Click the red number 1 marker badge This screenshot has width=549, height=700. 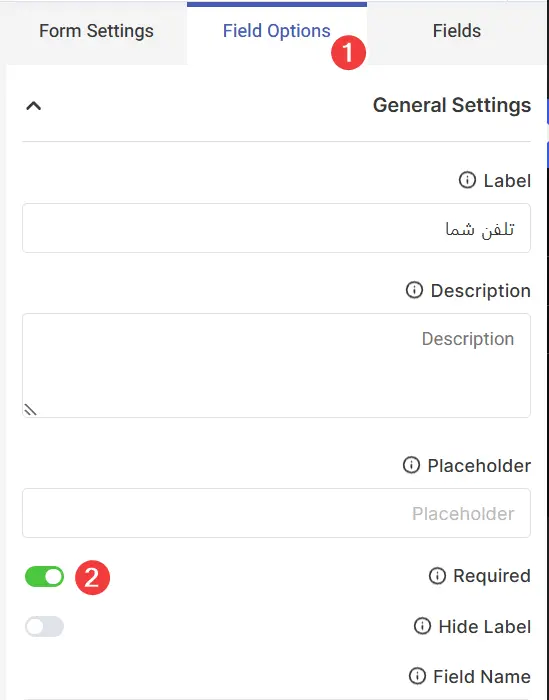tap(348, 53)
